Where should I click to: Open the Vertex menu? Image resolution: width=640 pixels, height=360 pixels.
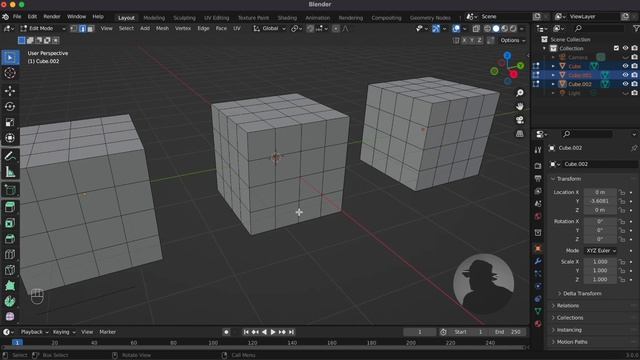coord(183,29)
